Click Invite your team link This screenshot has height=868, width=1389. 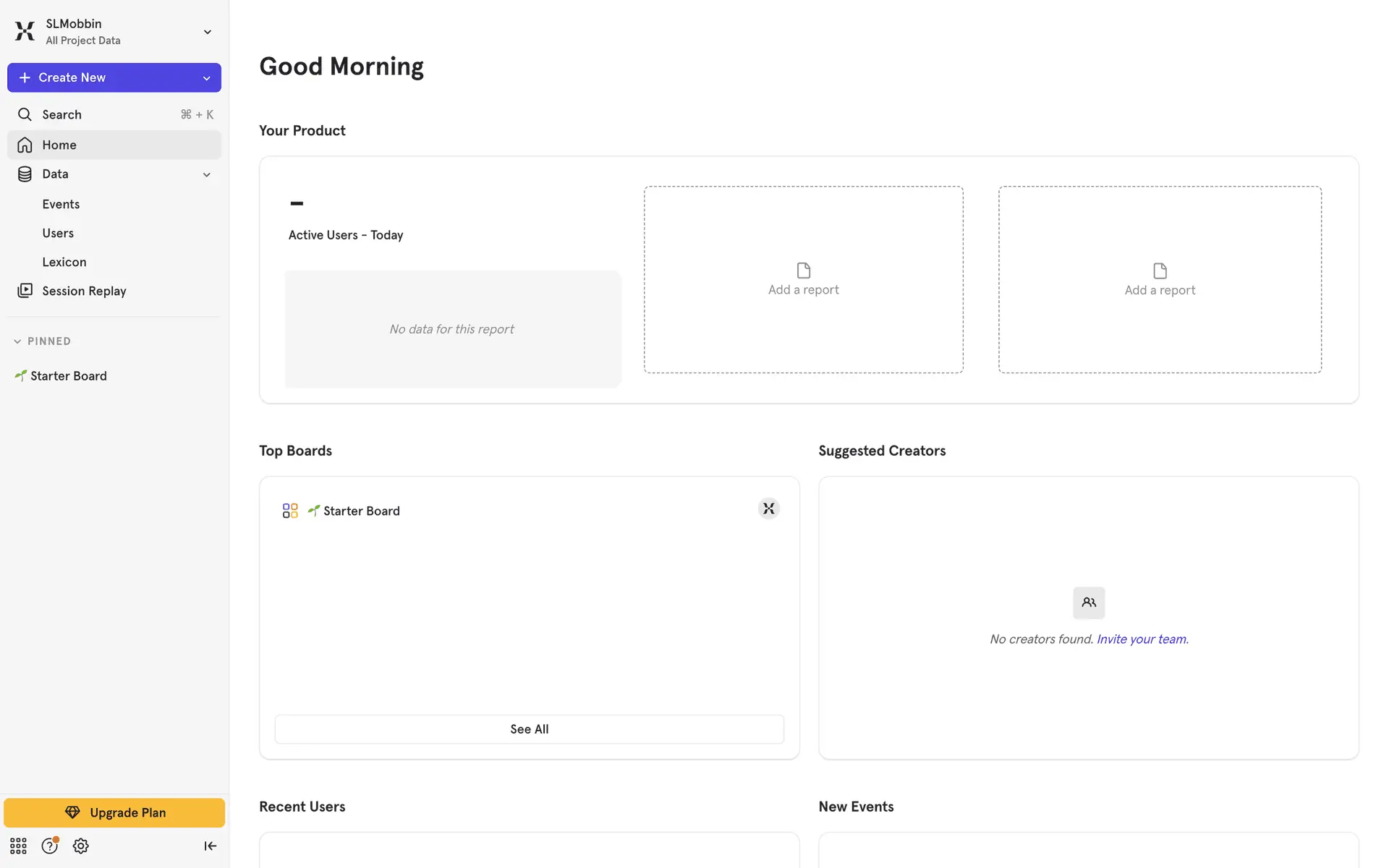point(1142,639)
